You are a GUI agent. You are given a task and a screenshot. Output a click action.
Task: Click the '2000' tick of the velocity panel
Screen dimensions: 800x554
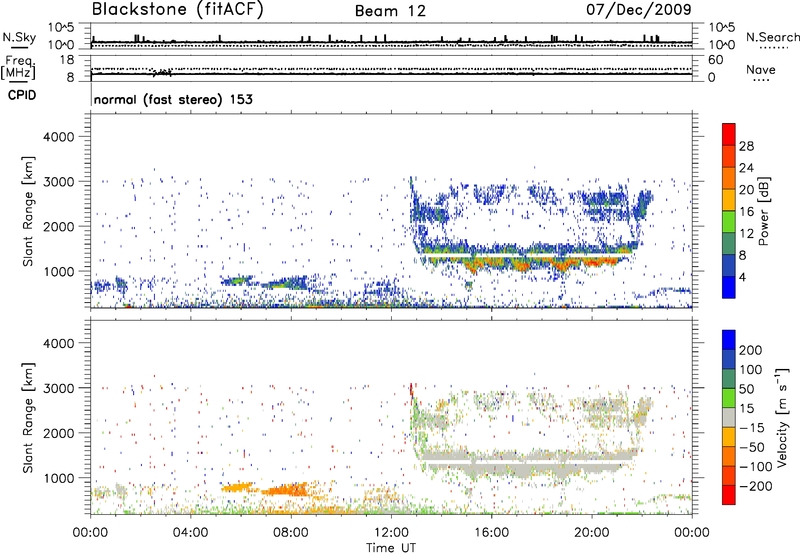click(x=58, y=433)
